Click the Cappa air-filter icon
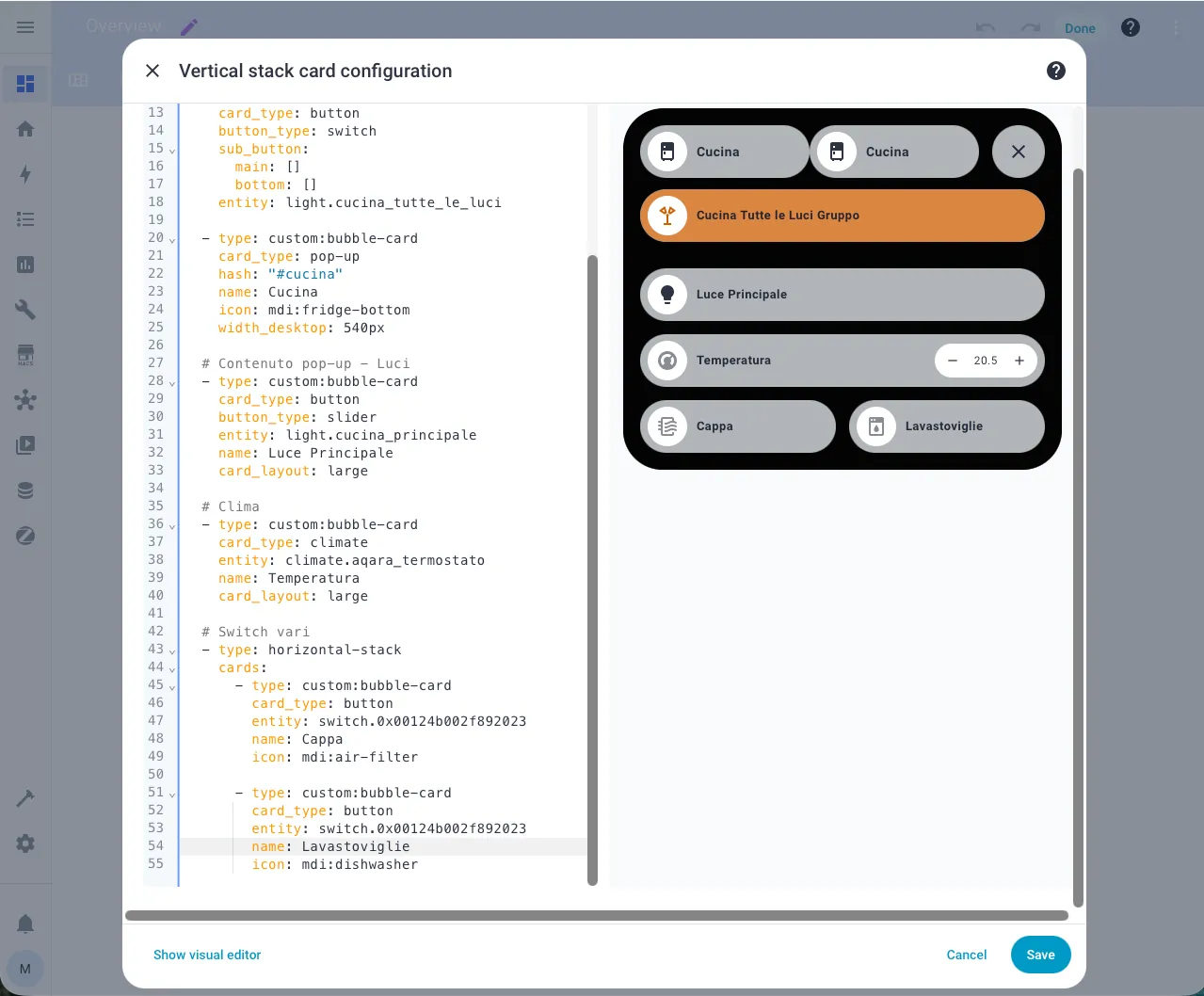 (x=667, y=426)
